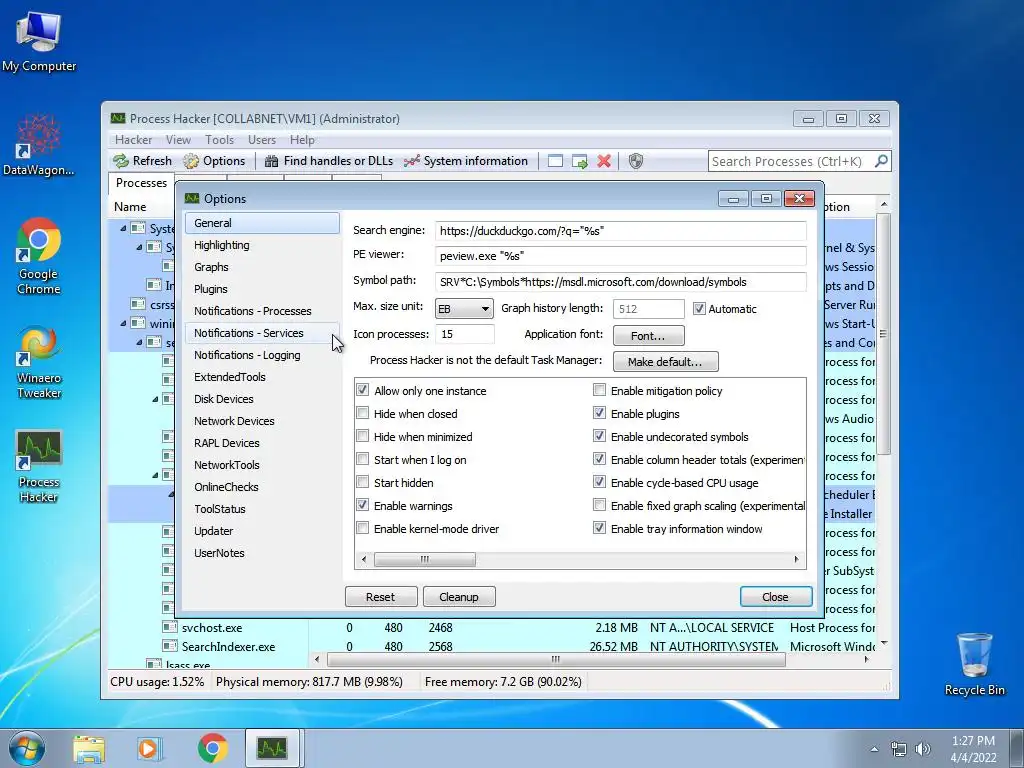This screenshot has height=768, width=1024.
Task: Open the Hacker menu
Action: tap(133, 140)
